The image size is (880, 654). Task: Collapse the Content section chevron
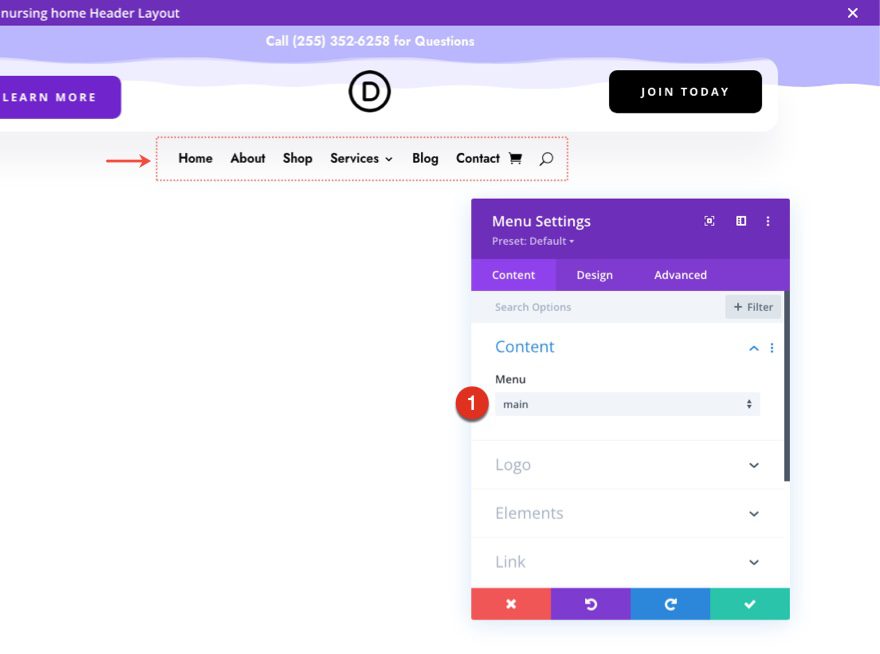point(753,348)
